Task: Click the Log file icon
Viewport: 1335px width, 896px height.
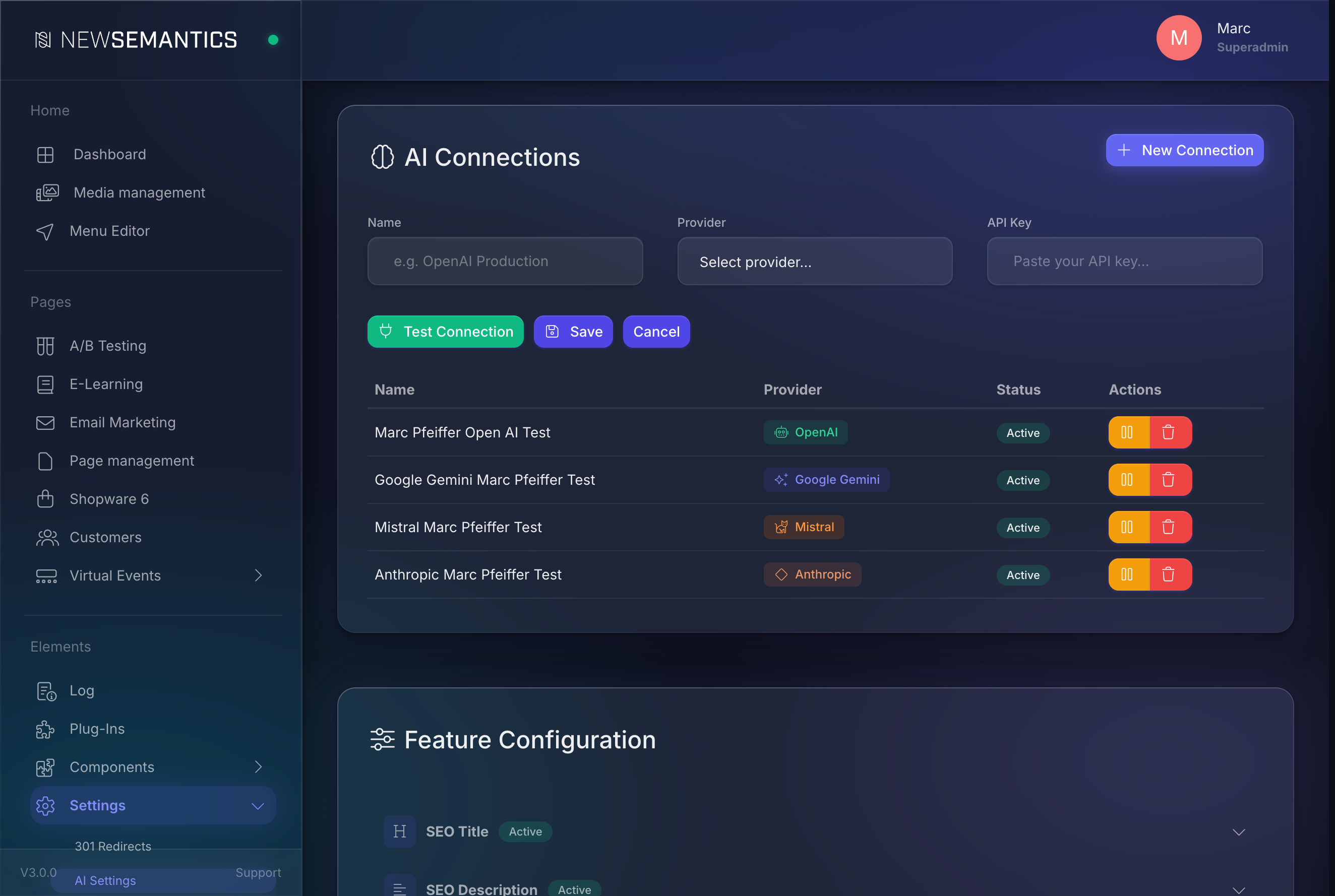Action: (x=46, y=691)
